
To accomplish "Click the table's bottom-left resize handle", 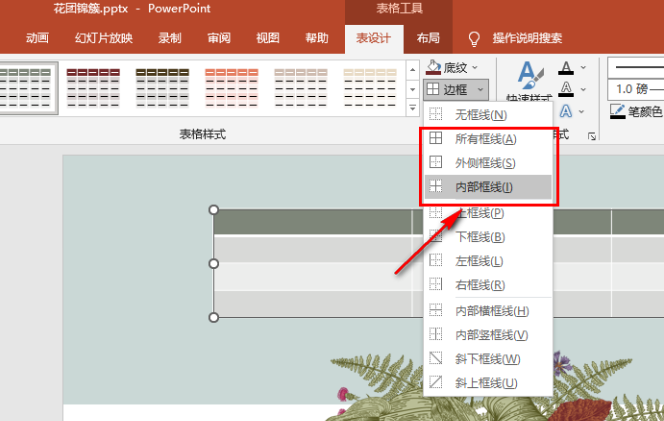I will pos(214,317).
